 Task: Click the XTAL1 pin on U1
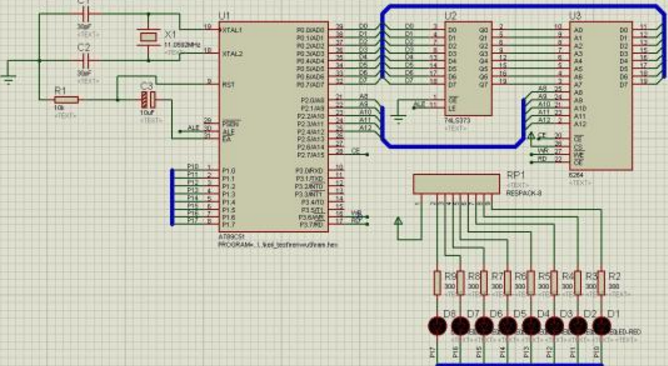tap(232, 30)
